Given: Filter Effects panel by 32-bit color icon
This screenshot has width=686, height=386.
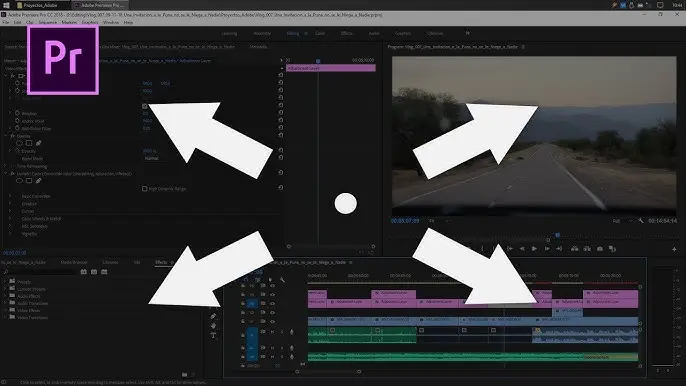Looking at the screenshot, I should click(x=94, y=272).
